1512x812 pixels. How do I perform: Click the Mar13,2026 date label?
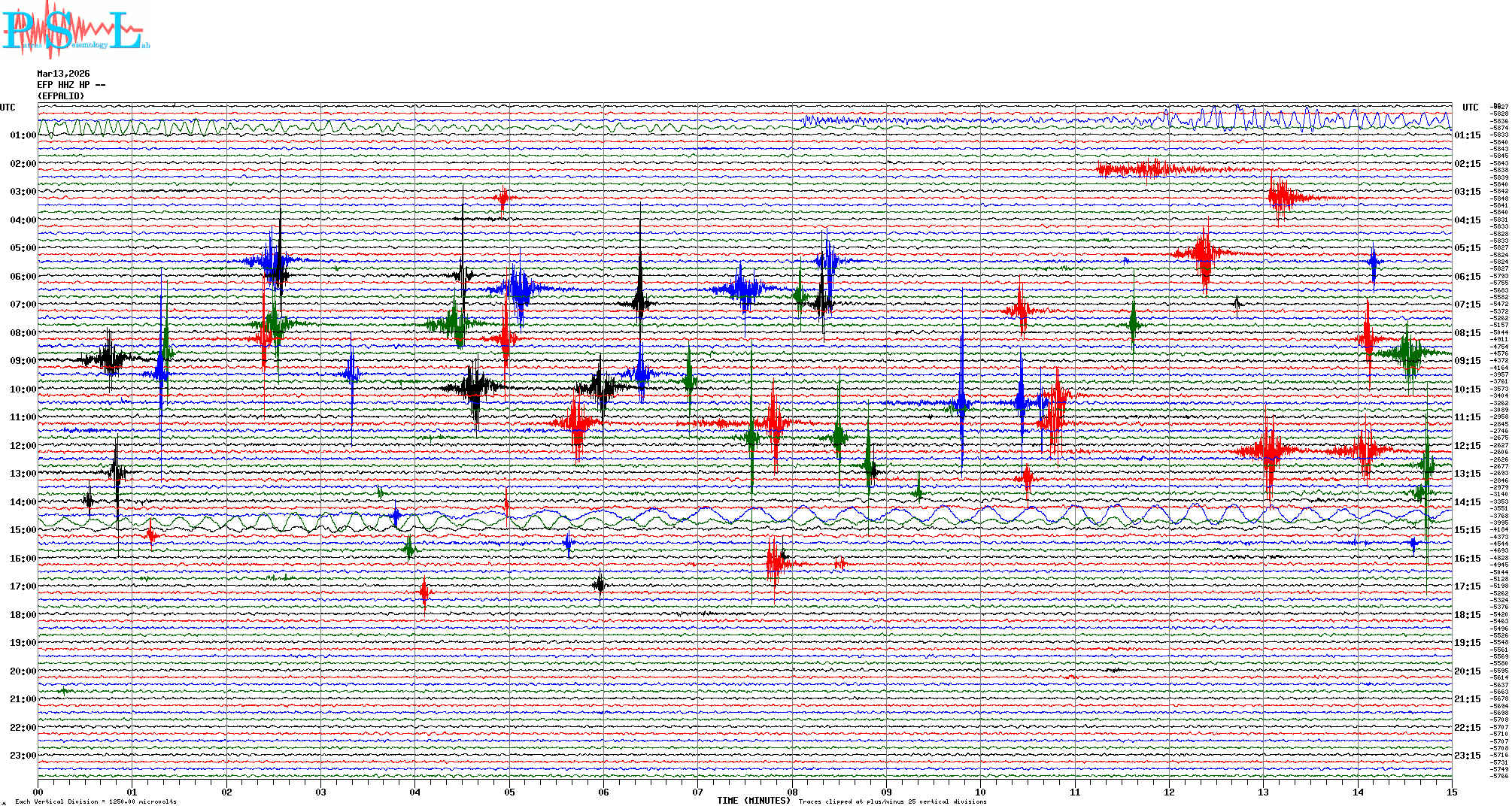pos(63,74)
